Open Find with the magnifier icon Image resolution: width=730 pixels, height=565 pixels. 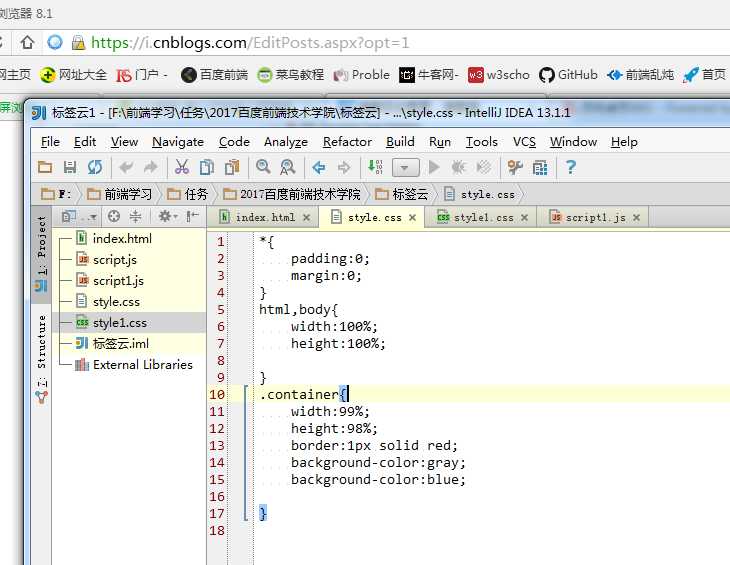[263, 167]
